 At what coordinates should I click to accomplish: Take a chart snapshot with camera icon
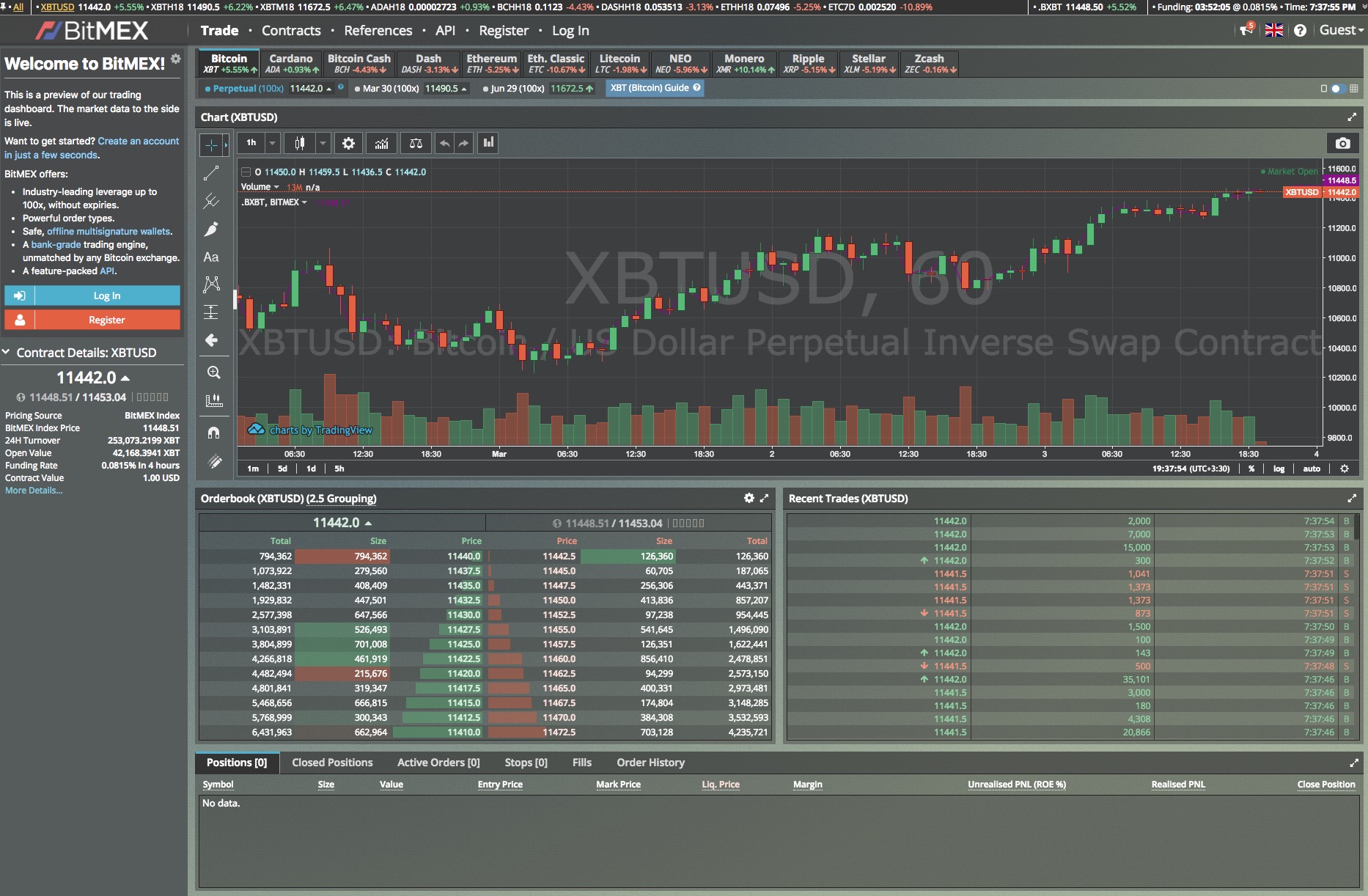coord(1342,143)
